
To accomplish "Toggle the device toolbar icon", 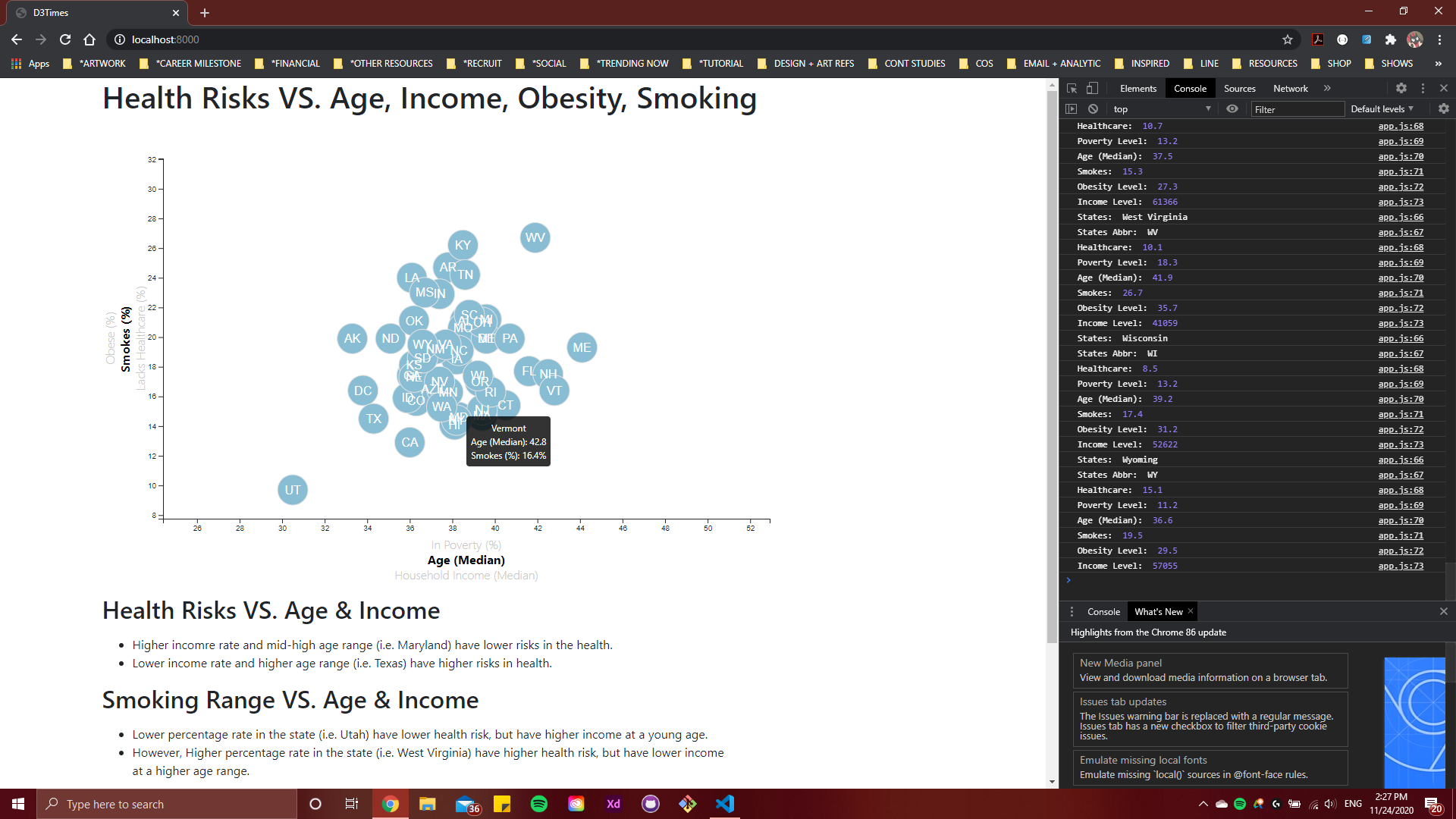I will [x=1092, y=88].
